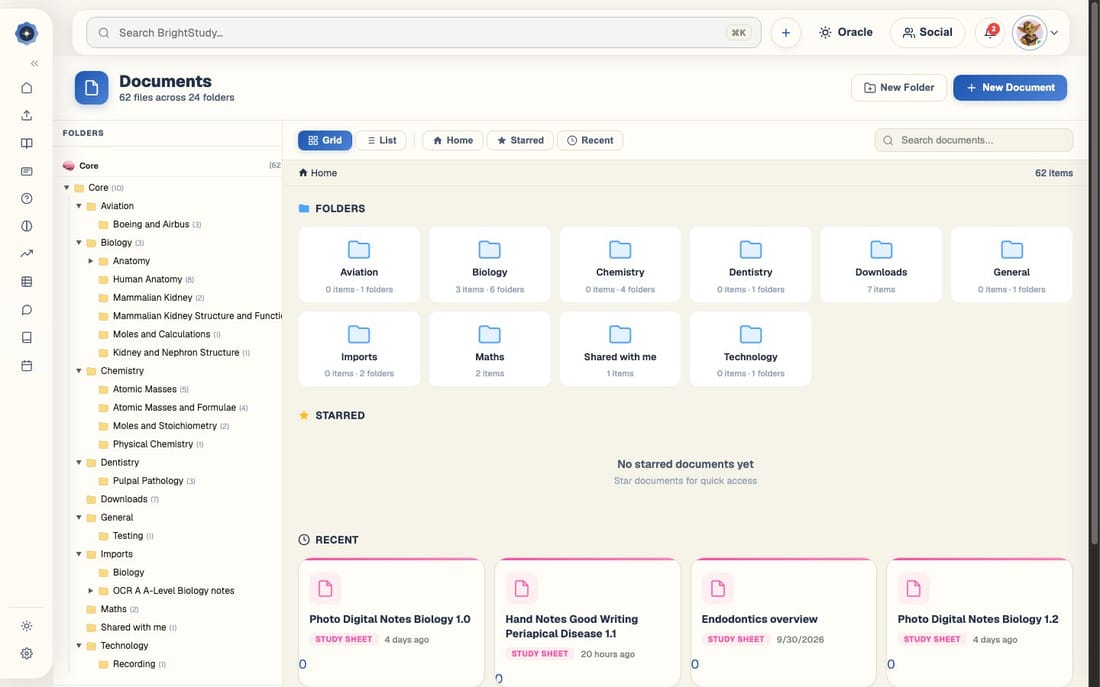The height and width of the screenshot is (687, 1100).
Task: Collapse the Technology tree node
Action: (x=79, y=646)
